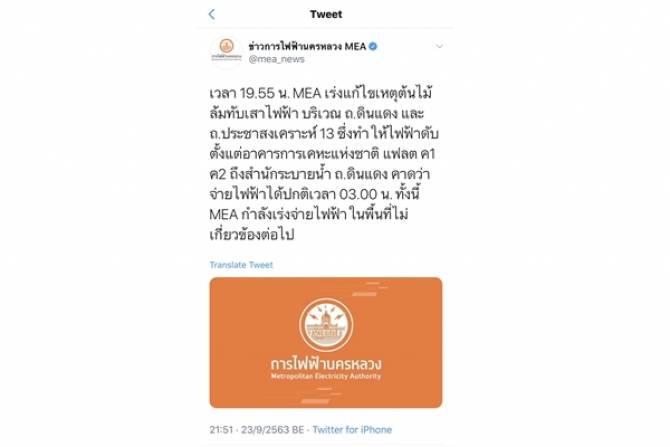Viewport: 670px width, 447px height.
Task: Click the 23/9/2563 BE date
Action: coord(272,429)
